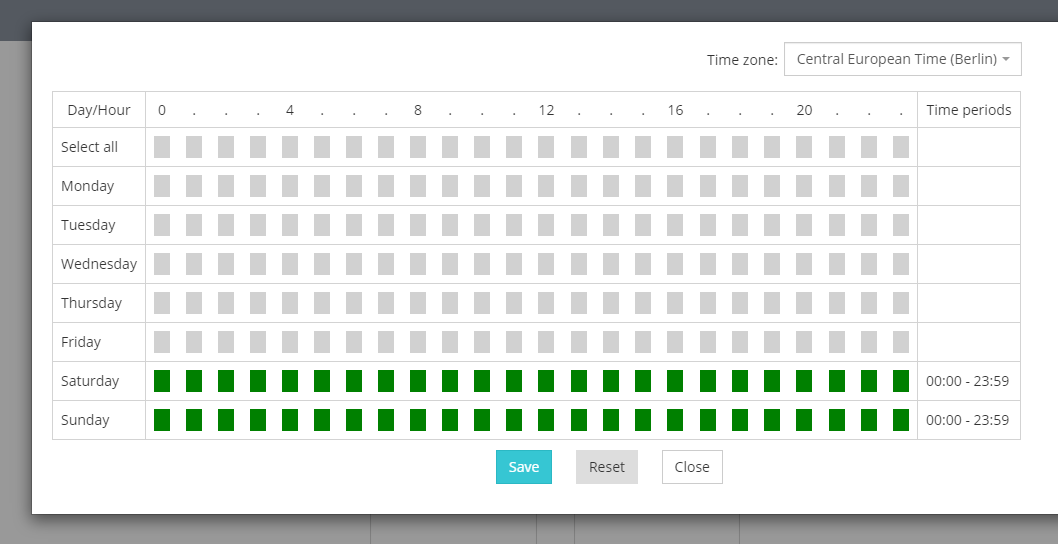Click the Time zone dropdown arrow
This screenshot has width=1058, height=544.
click(x=1006, y=59)
